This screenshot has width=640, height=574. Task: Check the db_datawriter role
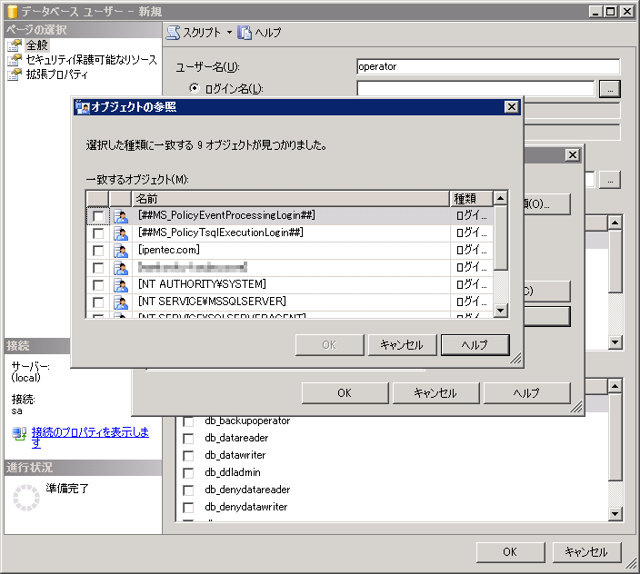click(188, 456)
